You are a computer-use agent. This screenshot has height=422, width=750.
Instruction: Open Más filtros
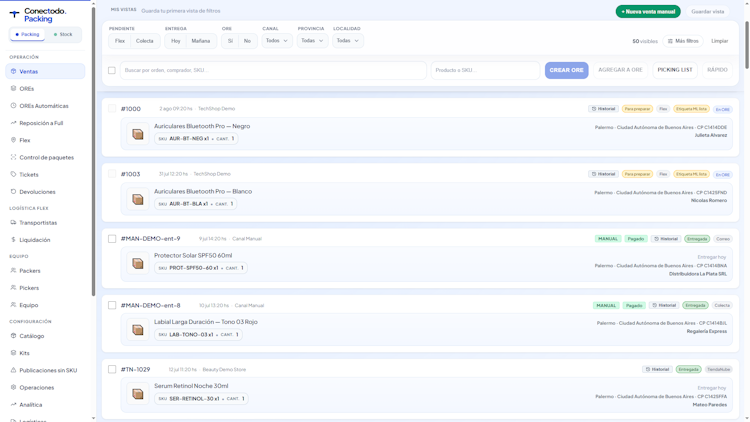click(x=683, y=41)
